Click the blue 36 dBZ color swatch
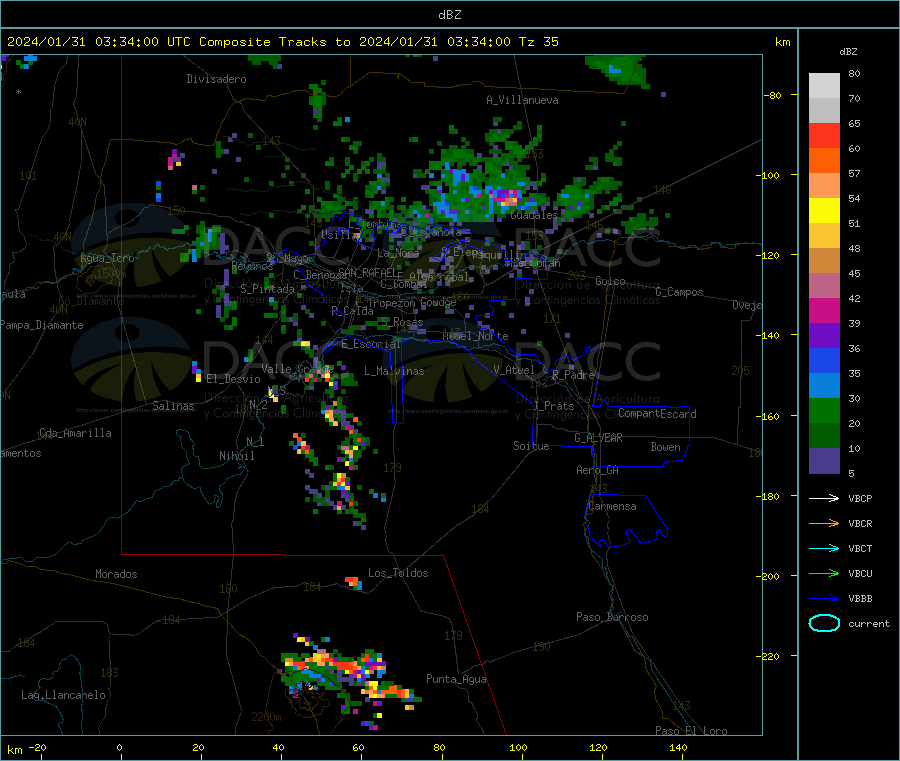This screenshot has height=761, width=900. click(824, 360)
